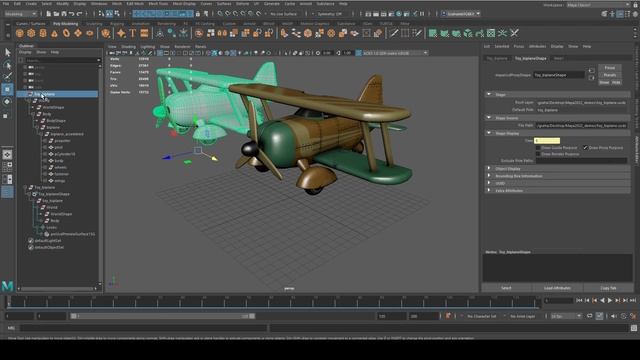Expand the Object Display section
This screenshot has width=640, height=360.
pos(489,169)
